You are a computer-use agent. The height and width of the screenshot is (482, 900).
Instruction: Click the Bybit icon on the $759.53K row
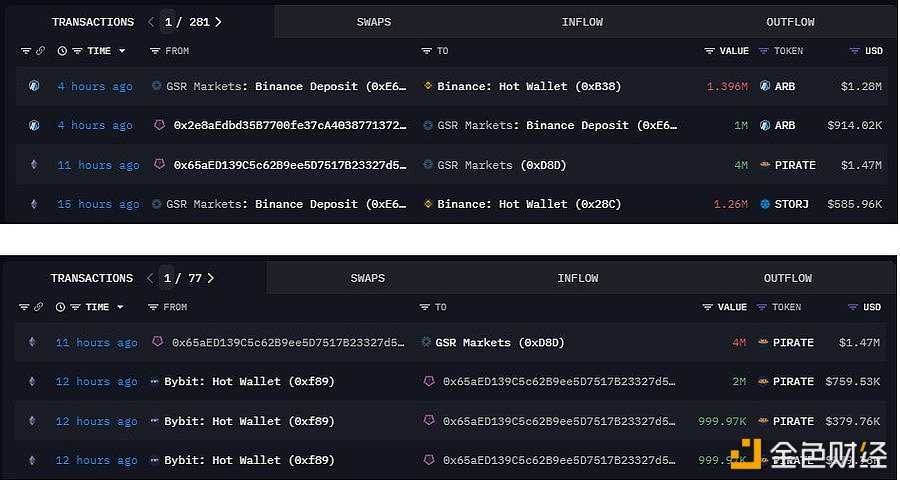tap(154, 382)
